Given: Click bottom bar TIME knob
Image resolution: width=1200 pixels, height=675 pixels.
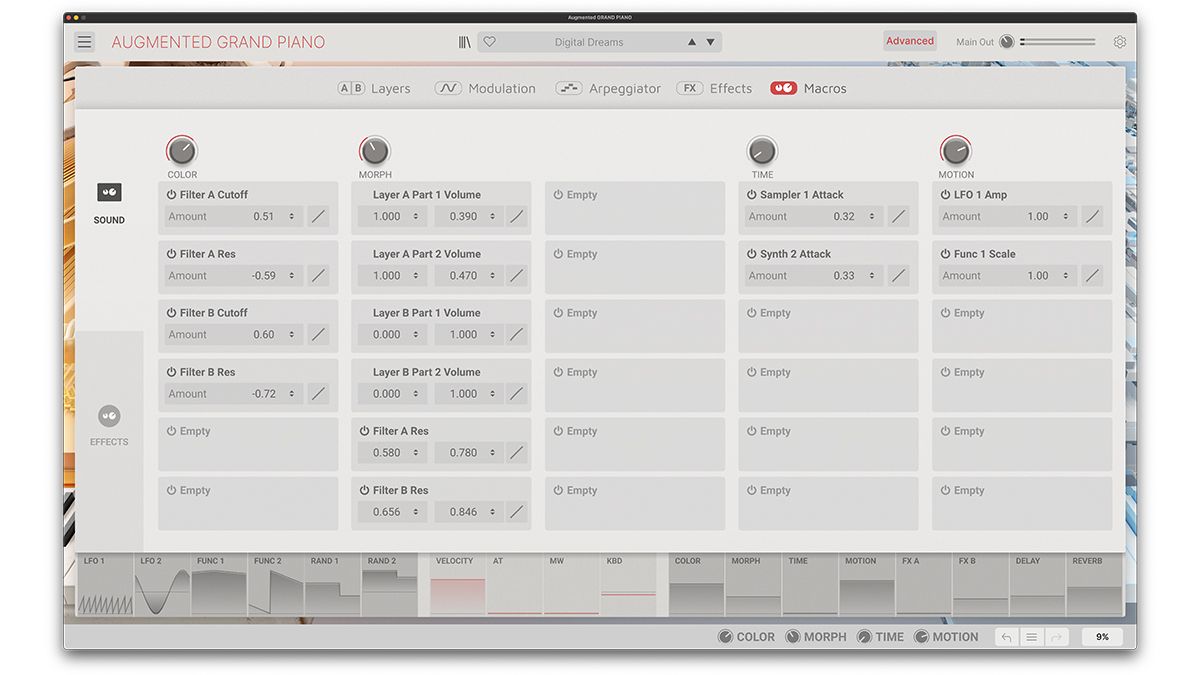Looking at the screenshot, I should [x=864, y=637].
